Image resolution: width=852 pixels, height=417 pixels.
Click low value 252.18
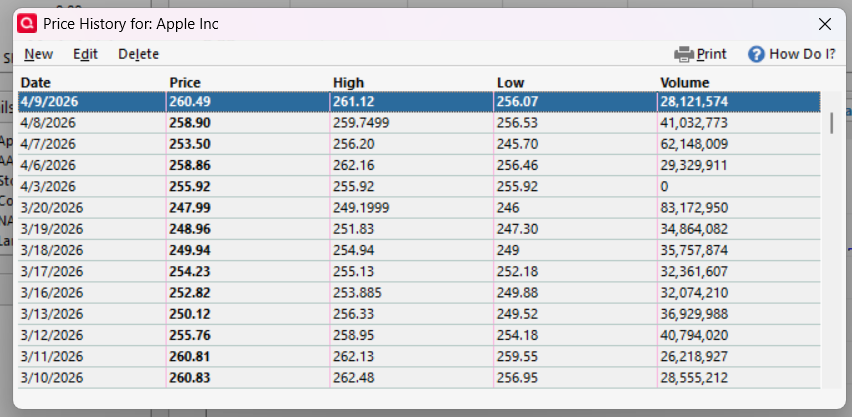pos(517,271)
